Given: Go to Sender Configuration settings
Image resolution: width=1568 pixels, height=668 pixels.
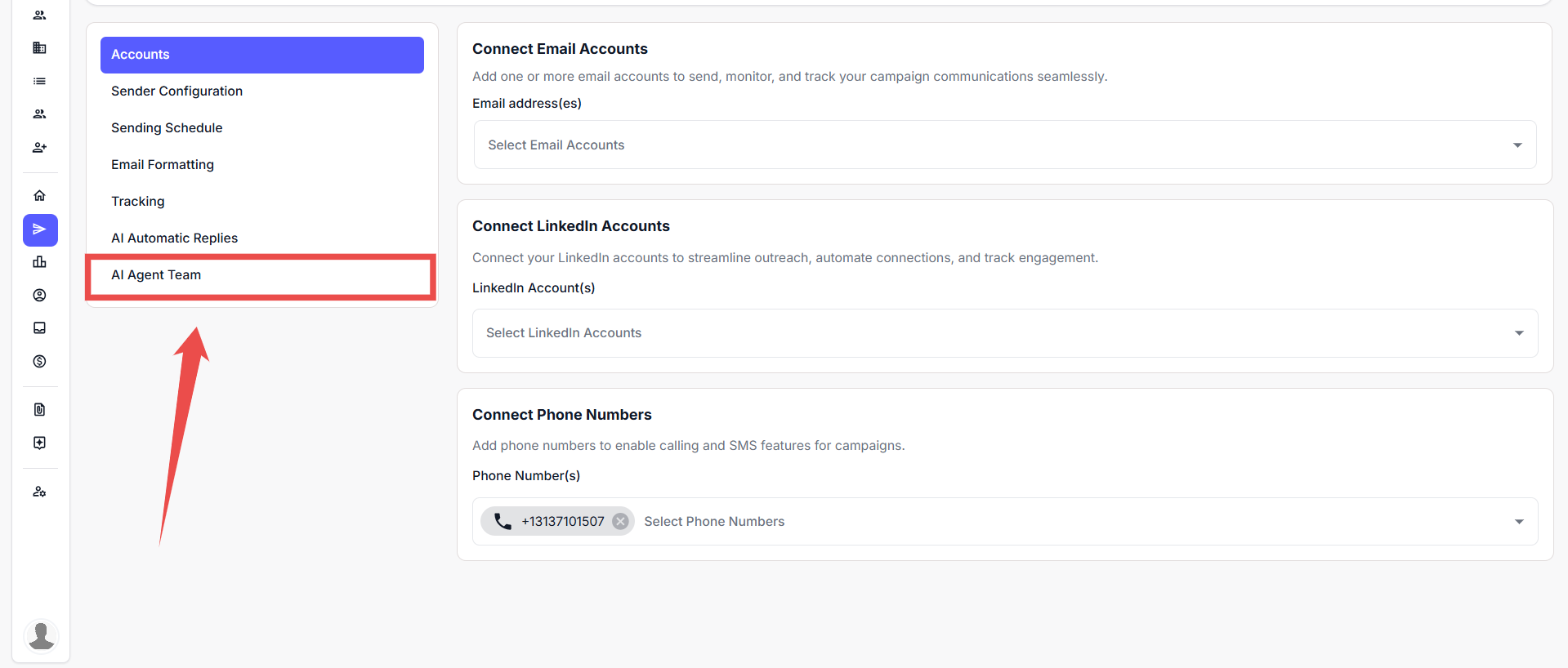Looking at the screenshot, I should pos(176,91).
